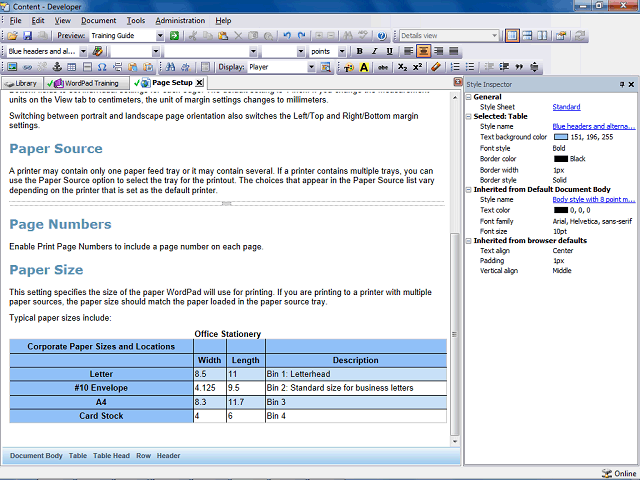Close the Page Setup tab
This screenshot has height=480, width=640.
[199, 83]
